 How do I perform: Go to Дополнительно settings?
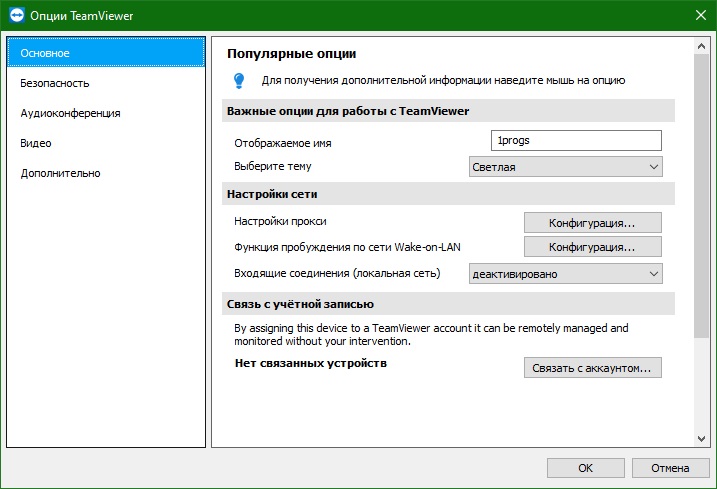pos(106,173)
